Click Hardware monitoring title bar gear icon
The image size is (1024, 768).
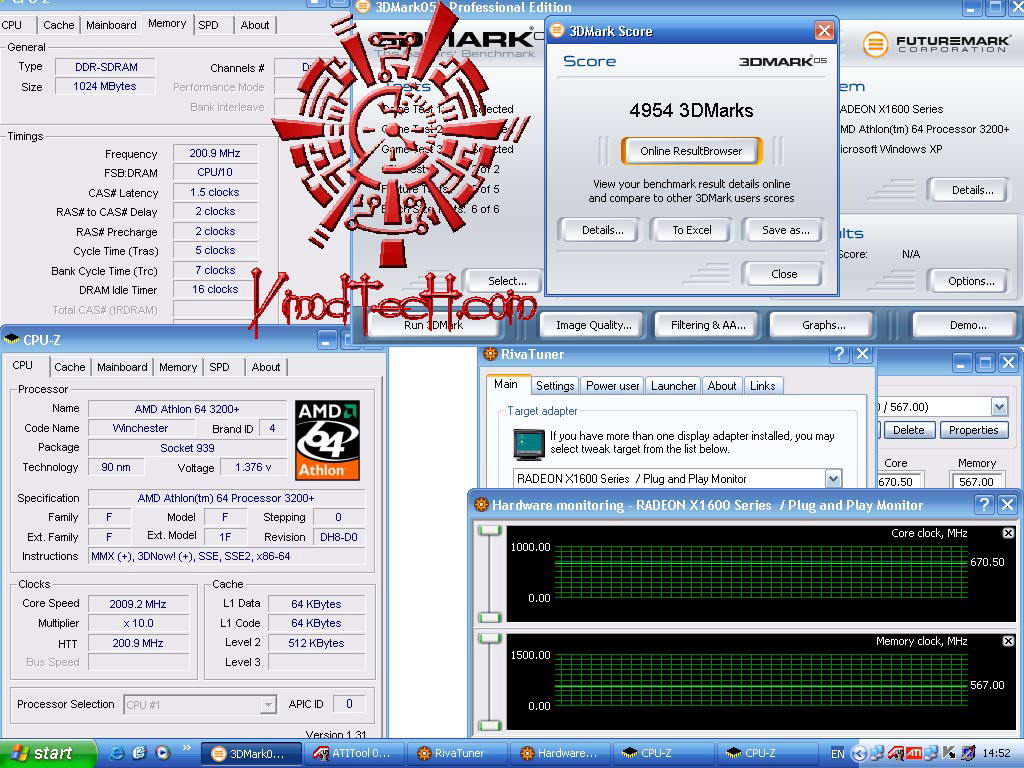click(481, 504)
